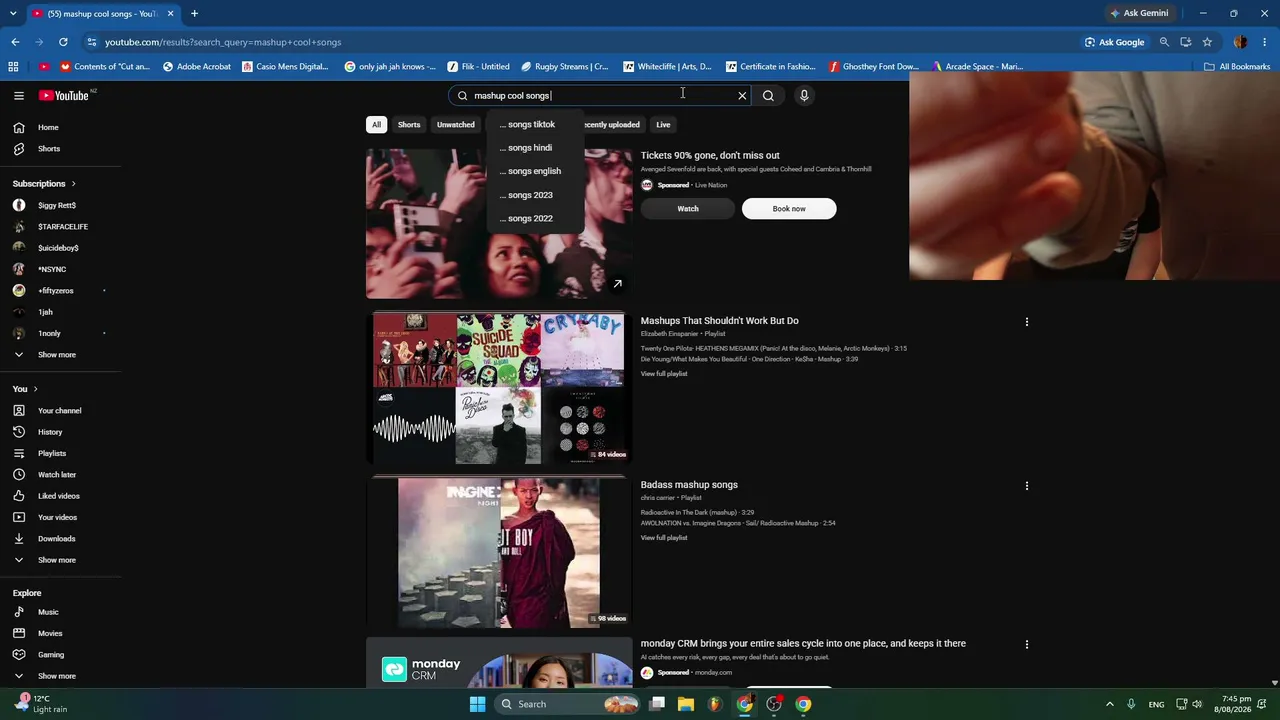Open File Explorer from the taskbar
Viewport: 1280px width, 720px height.
pos(686,704)
